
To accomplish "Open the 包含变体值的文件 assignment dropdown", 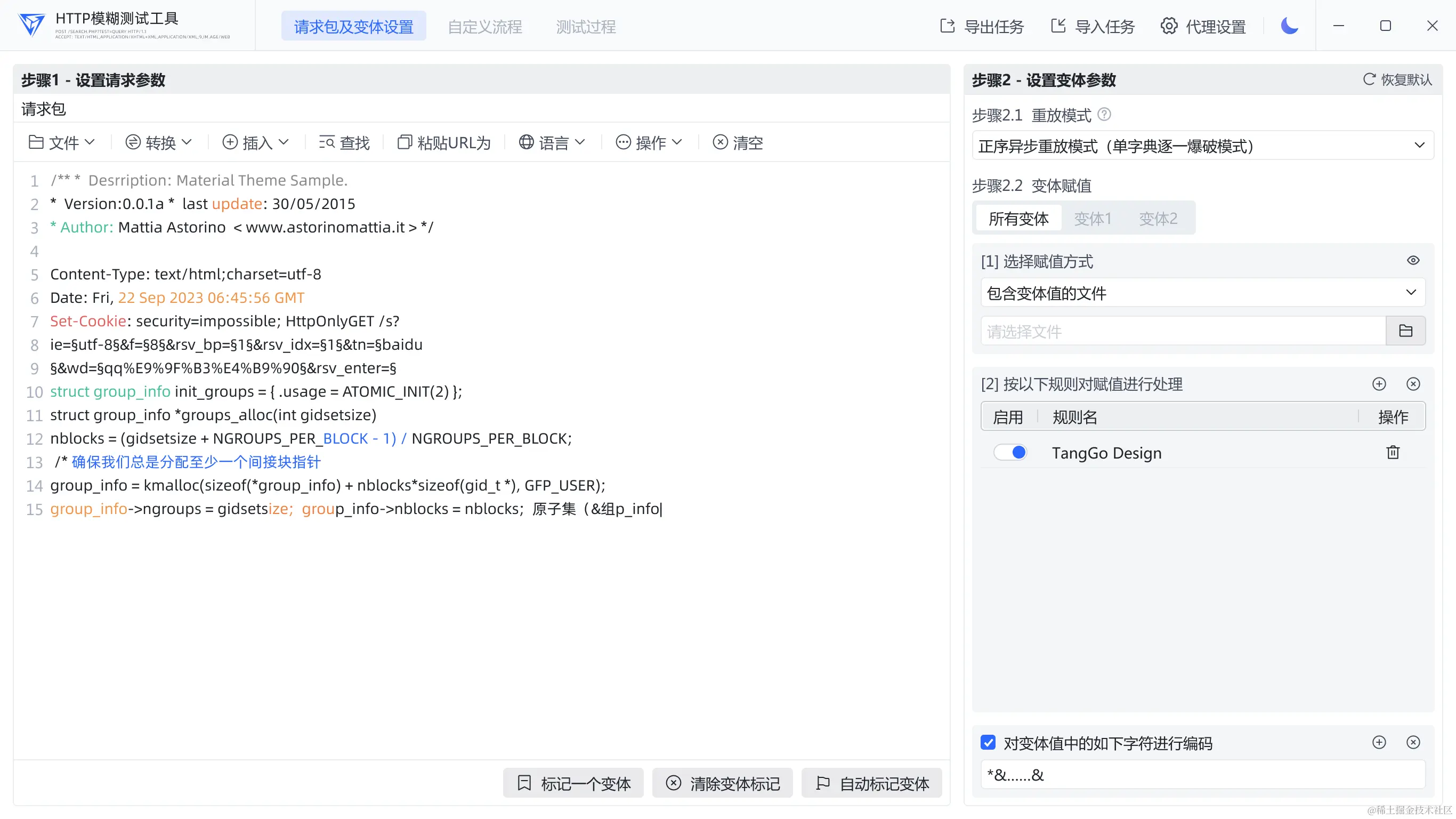I will 1202,293.
